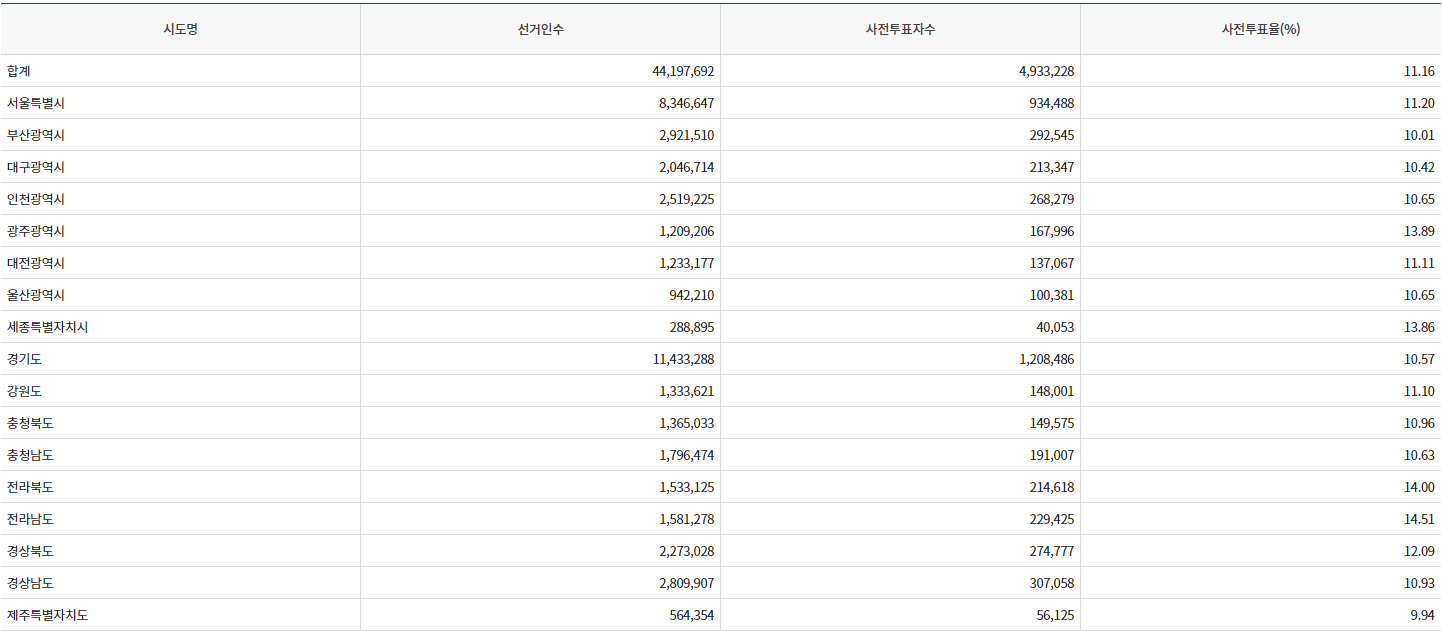
Task: Click the 사전투표율(%) column header
Action: (1260, 29)
